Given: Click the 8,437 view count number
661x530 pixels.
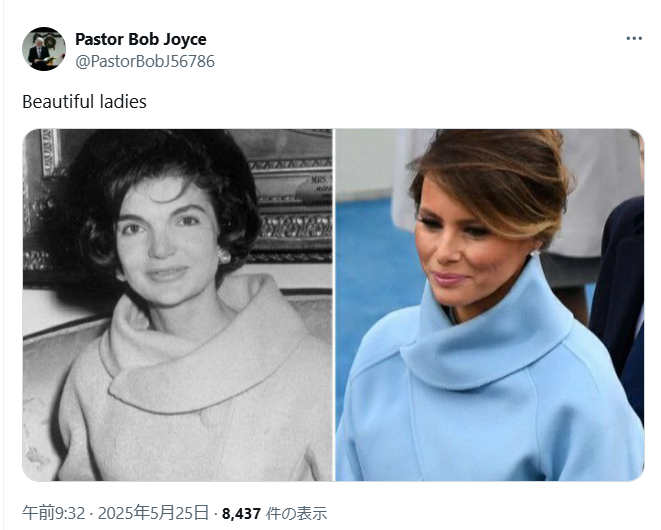Looking at the screenshot, I should point(241,514).
